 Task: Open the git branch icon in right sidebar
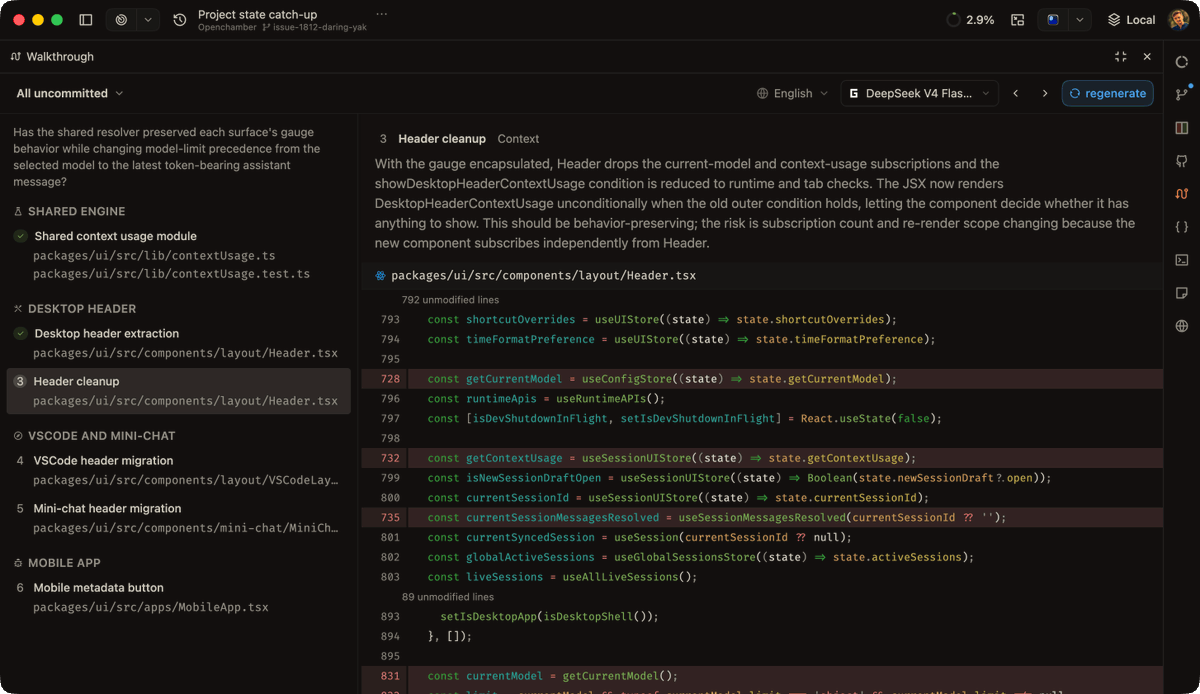[x=1182, y=95]
